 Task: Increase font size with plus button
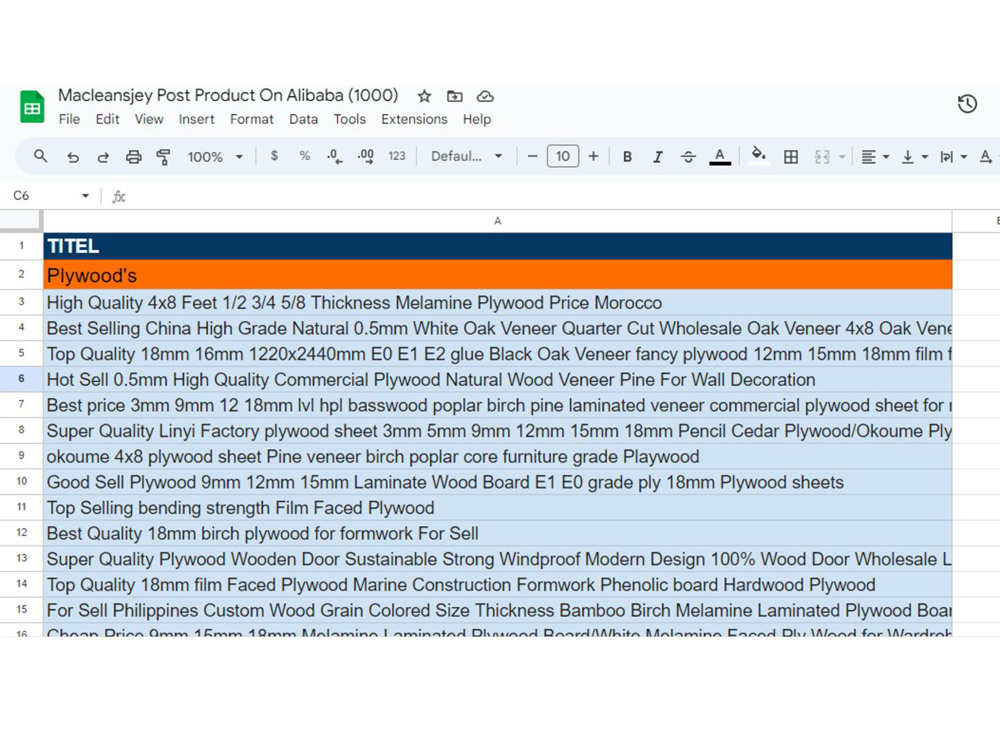(593, 156)
